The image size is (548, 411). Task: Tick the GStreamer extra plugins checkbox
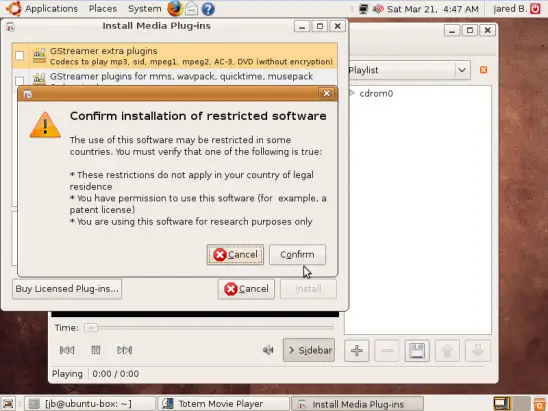point(20,56)
